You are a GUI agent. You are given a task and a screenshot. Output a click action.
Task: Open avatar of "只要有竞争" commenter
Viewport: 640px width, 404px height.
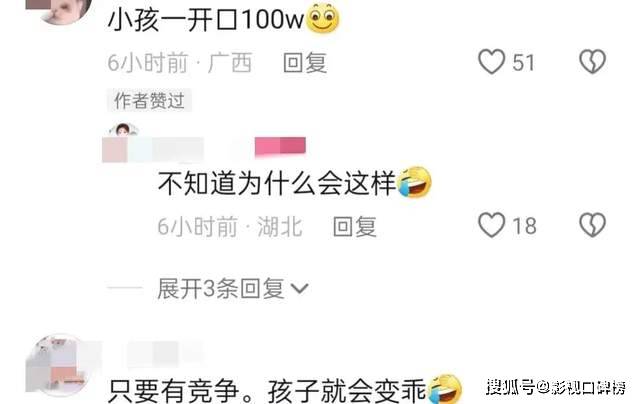(x=60, y=365)
